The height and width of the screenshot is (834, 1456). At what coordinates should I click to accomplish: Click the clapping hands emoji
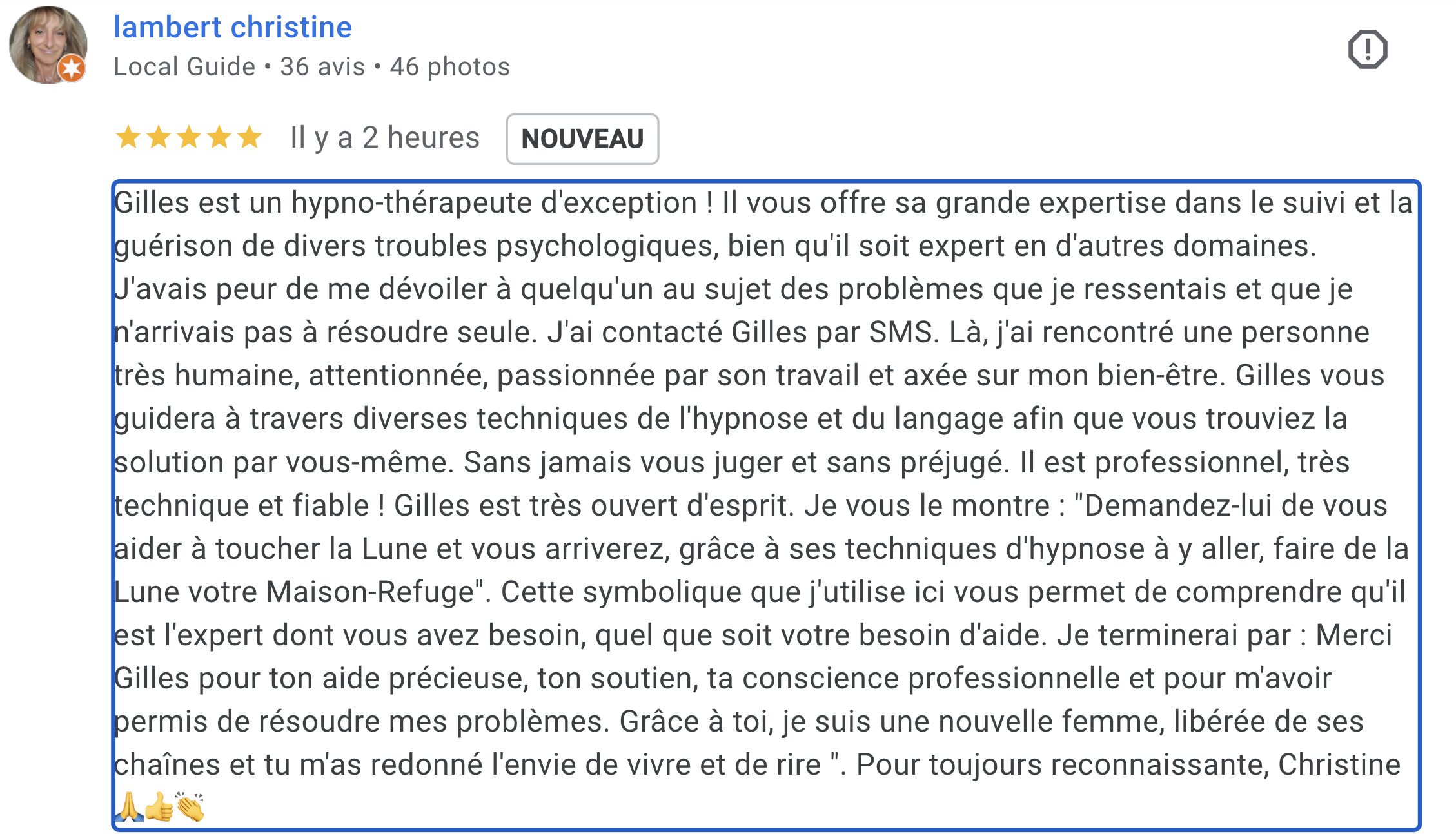(190, 806)
